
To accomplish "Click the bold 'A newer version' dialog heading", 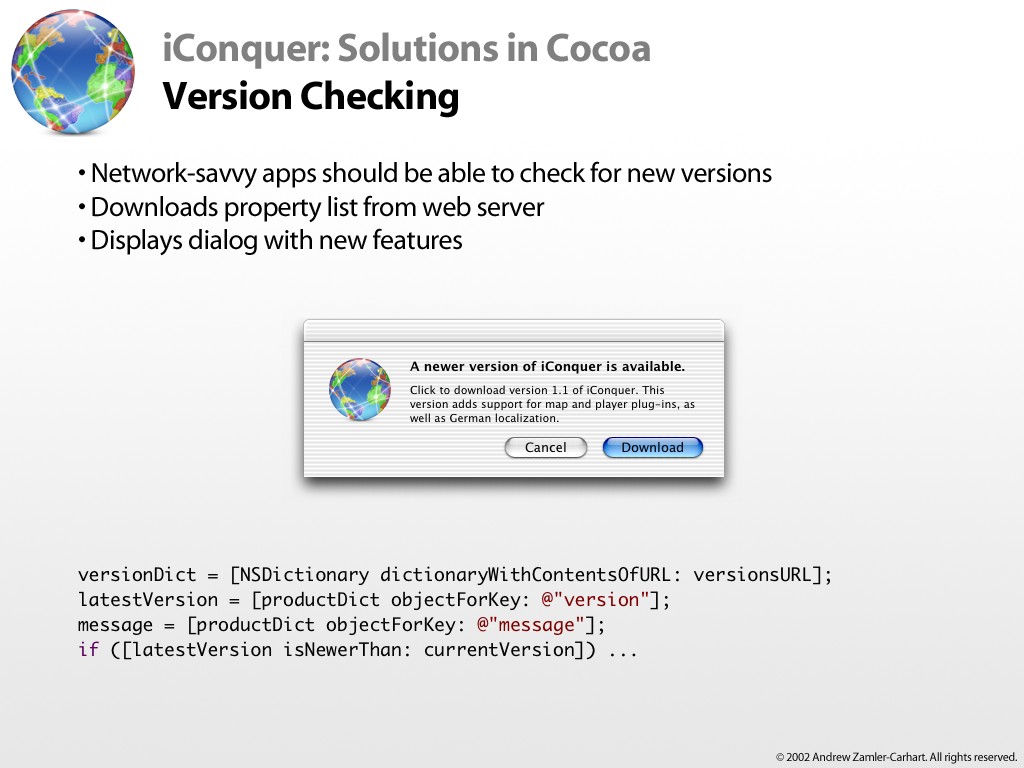I will (x=547, y=367).
